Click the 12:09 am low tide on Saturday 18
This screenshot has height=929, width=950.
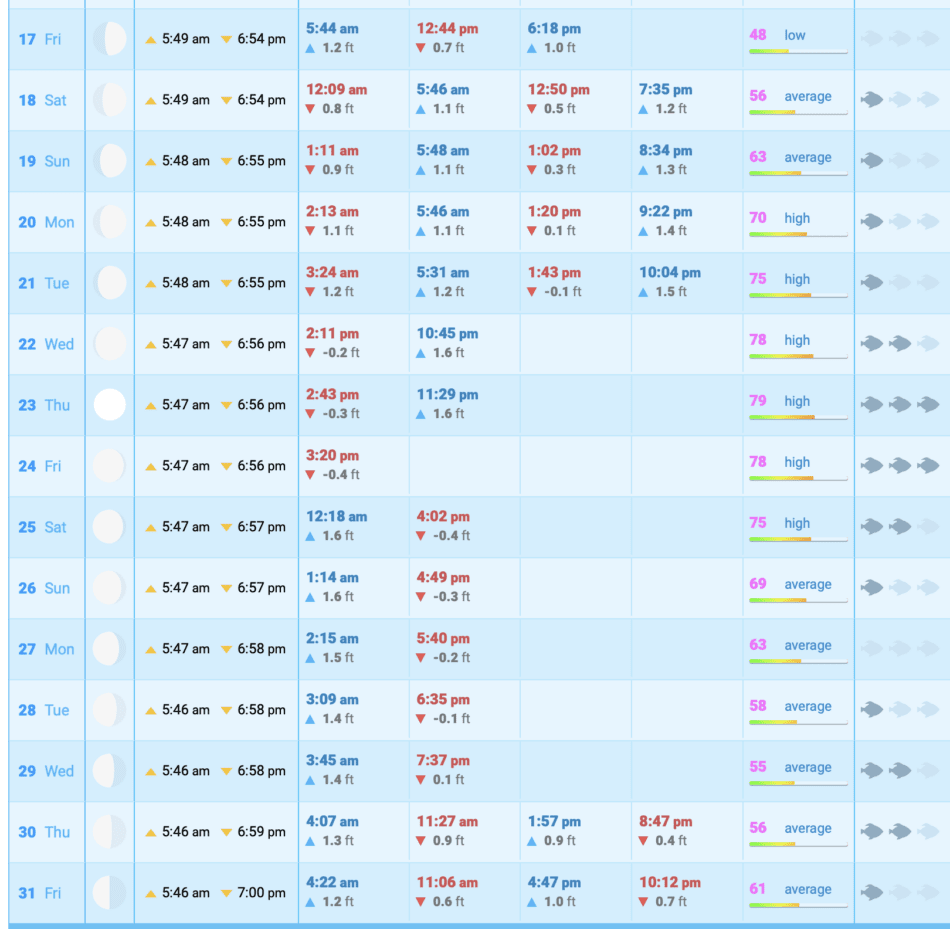pyautogui.click(x=336, y=90)
